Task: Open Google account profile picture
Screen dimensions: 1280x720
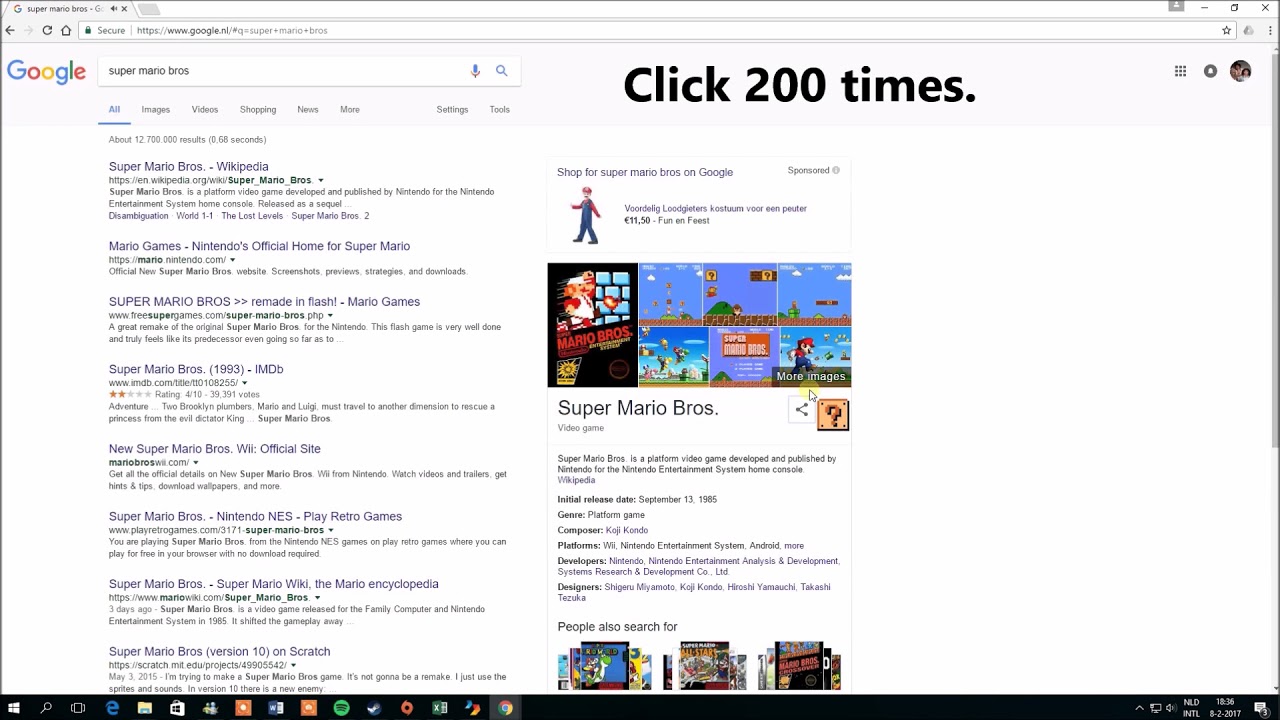Action: coord(1241,71)
